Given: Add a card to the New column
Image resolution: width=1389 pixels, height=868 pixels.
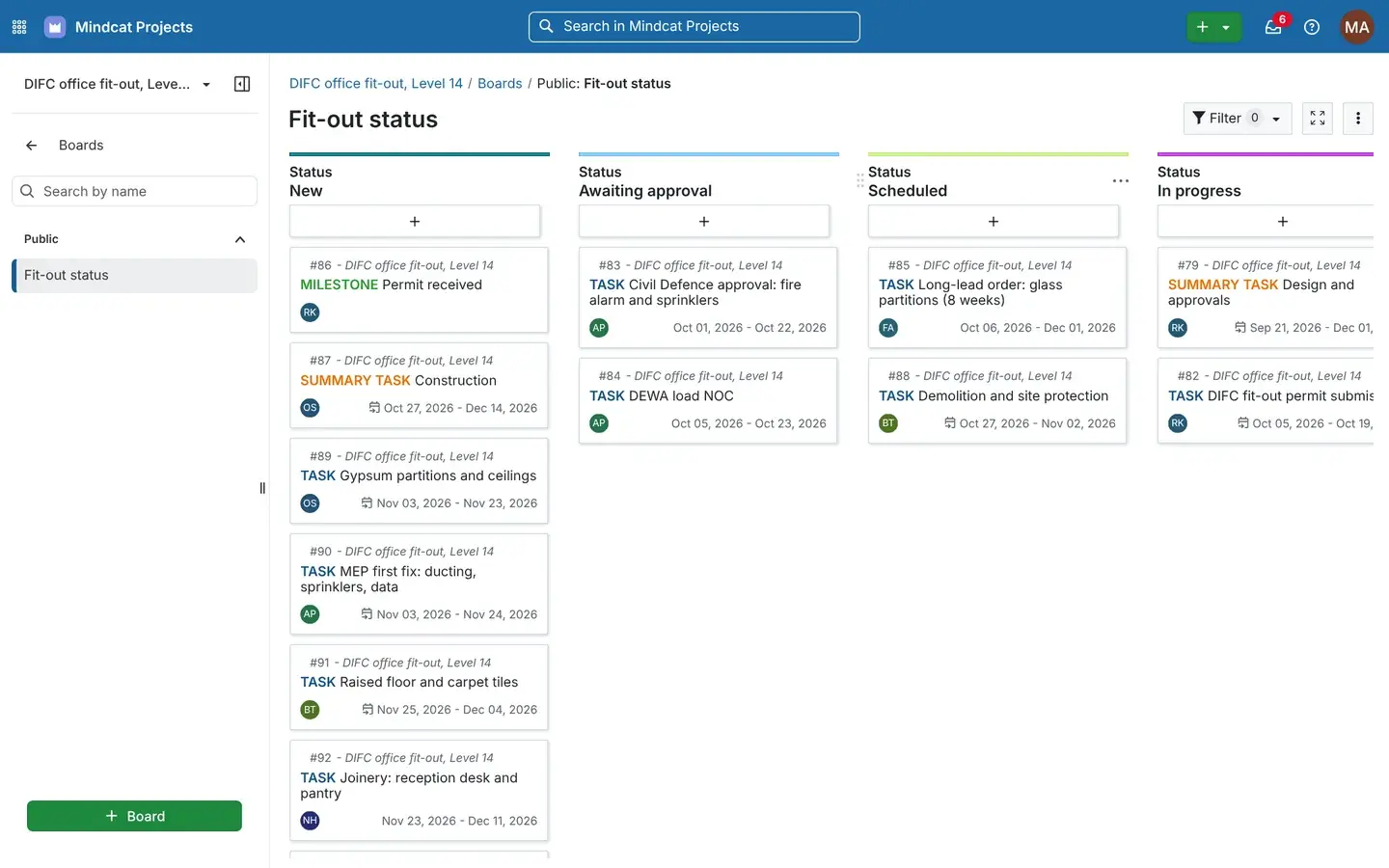Looking at the screenshot, I should pos(415,222).
